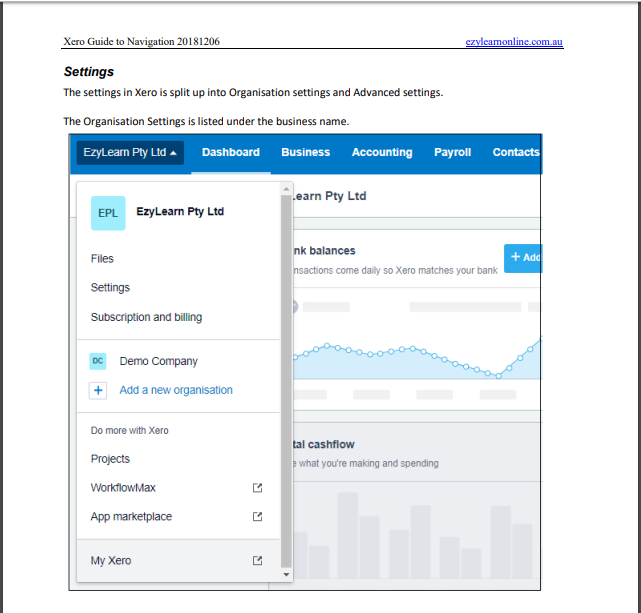Open Settings from the organisation menu
The image size is (641, 613).
[110, 288]
